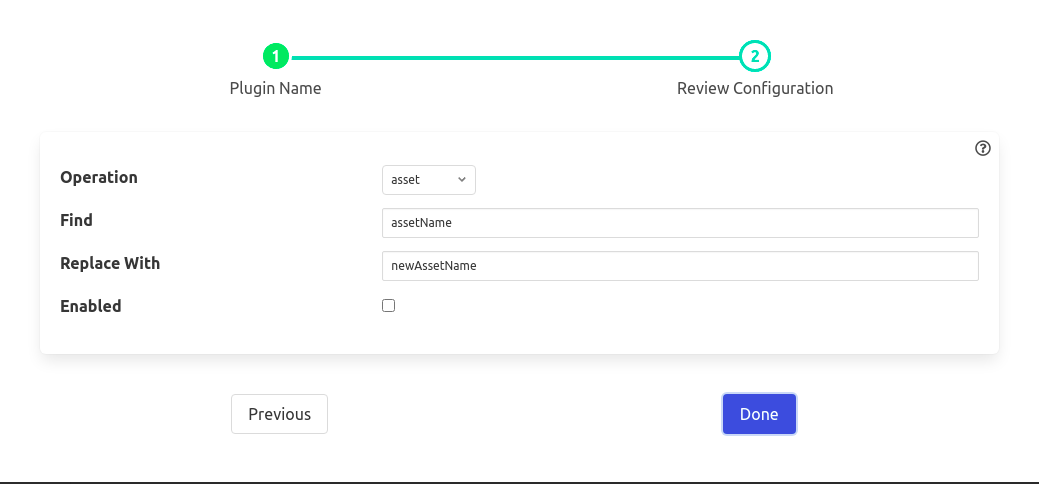
Task: Focus the Replace With field containing newAssetName
Action: tap(680, 266)
